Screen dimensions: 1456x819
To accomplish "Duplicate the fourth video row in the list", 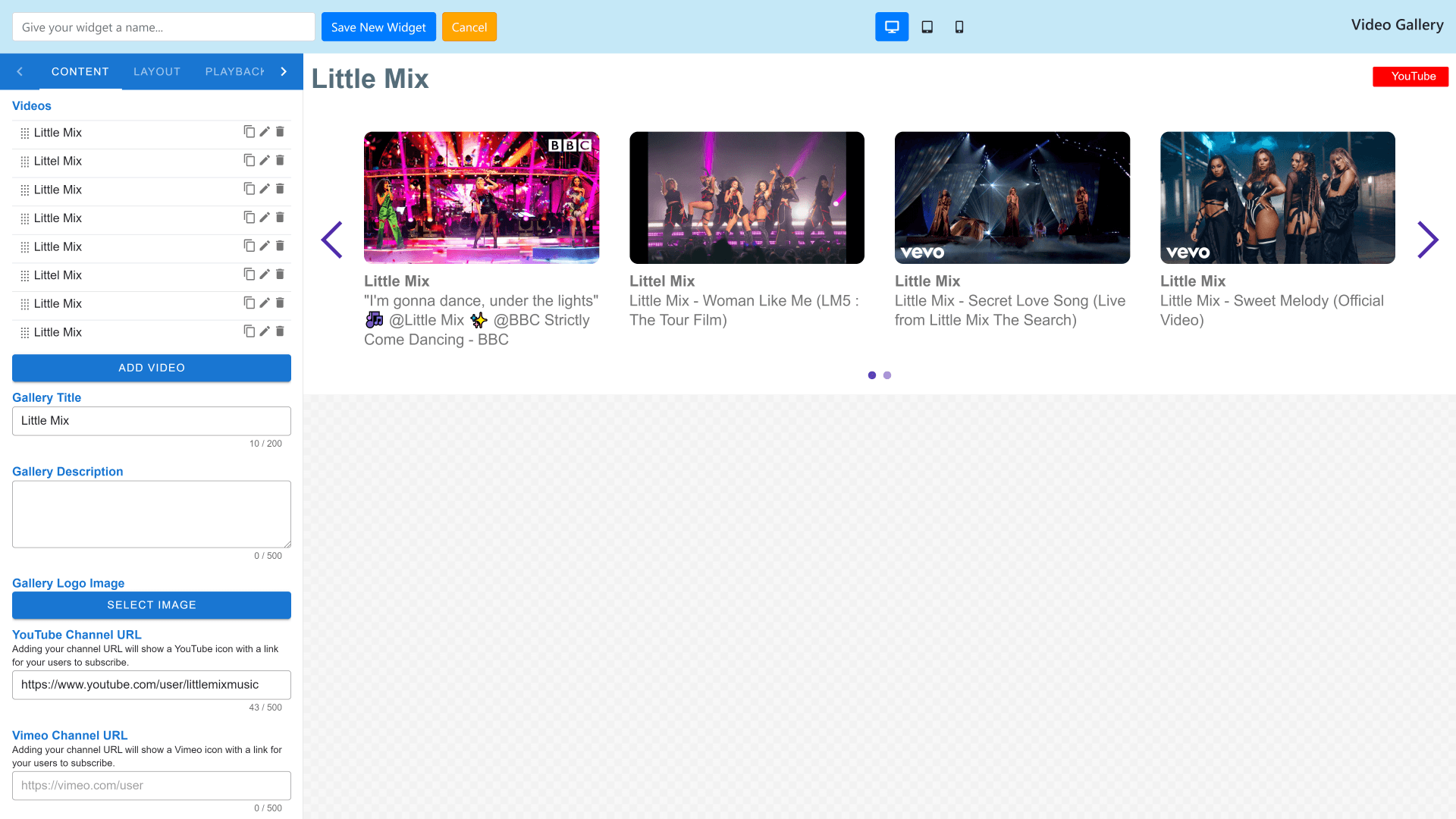I will (249, 218).
